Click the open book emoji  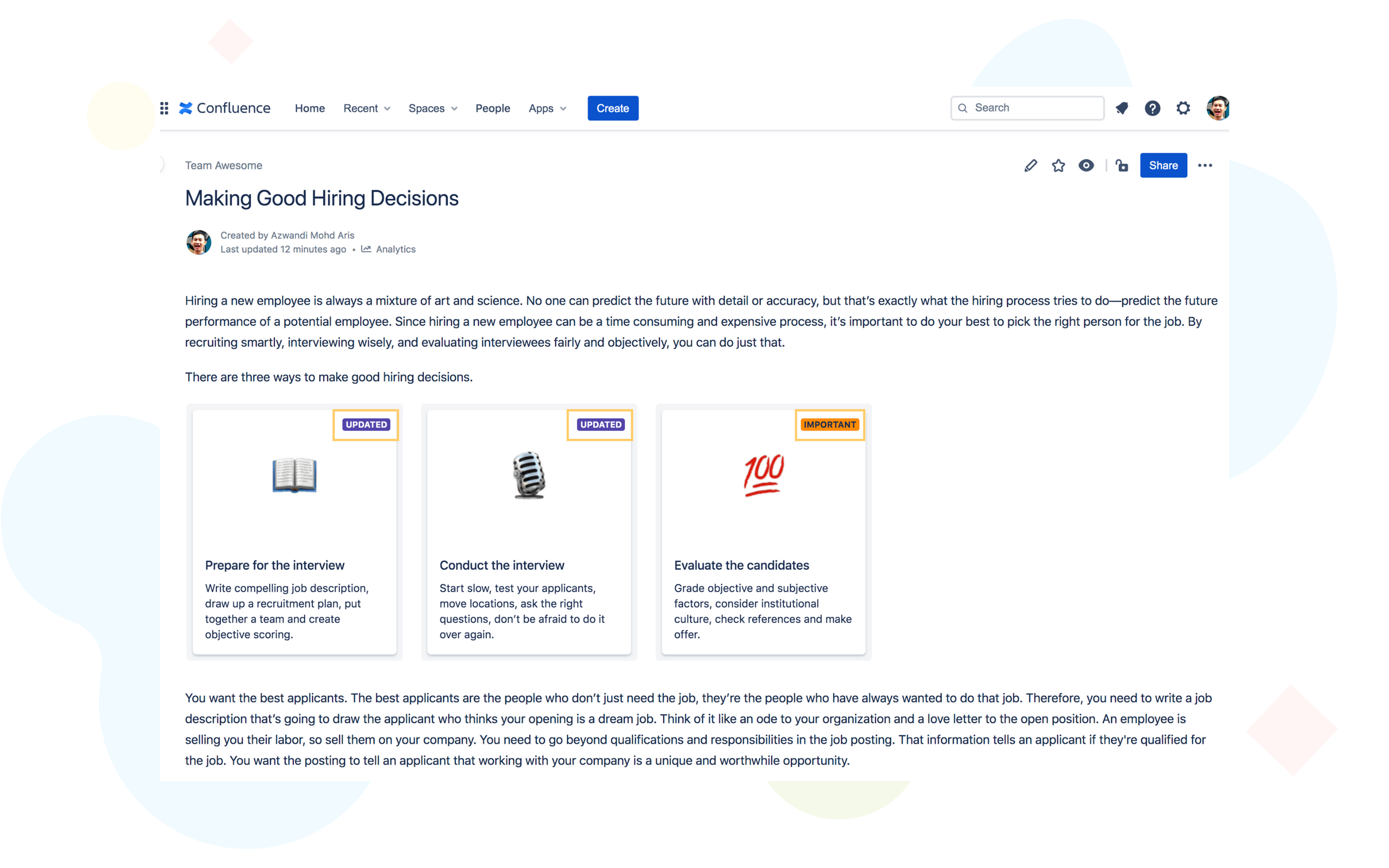[295, 475]
